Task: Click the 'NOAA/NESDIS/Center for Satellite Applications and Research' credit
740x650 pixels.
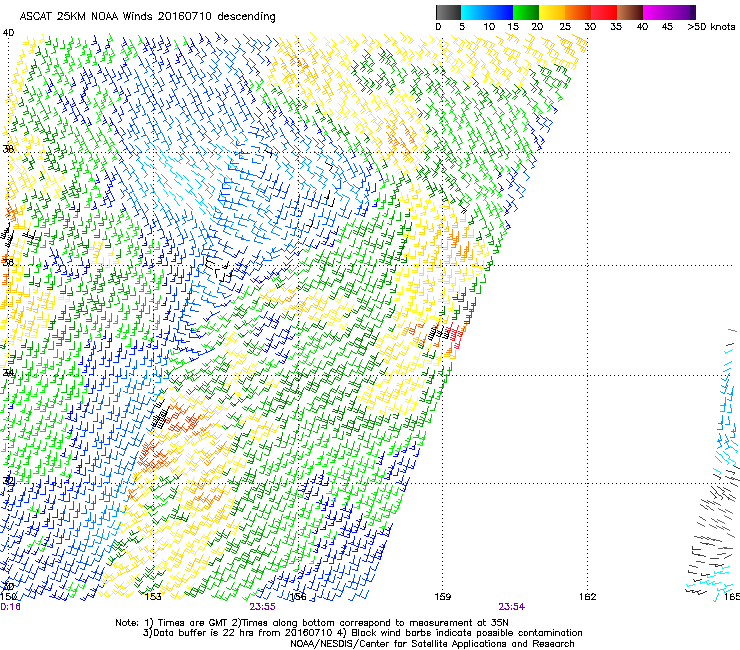Action: click(432, 644)
